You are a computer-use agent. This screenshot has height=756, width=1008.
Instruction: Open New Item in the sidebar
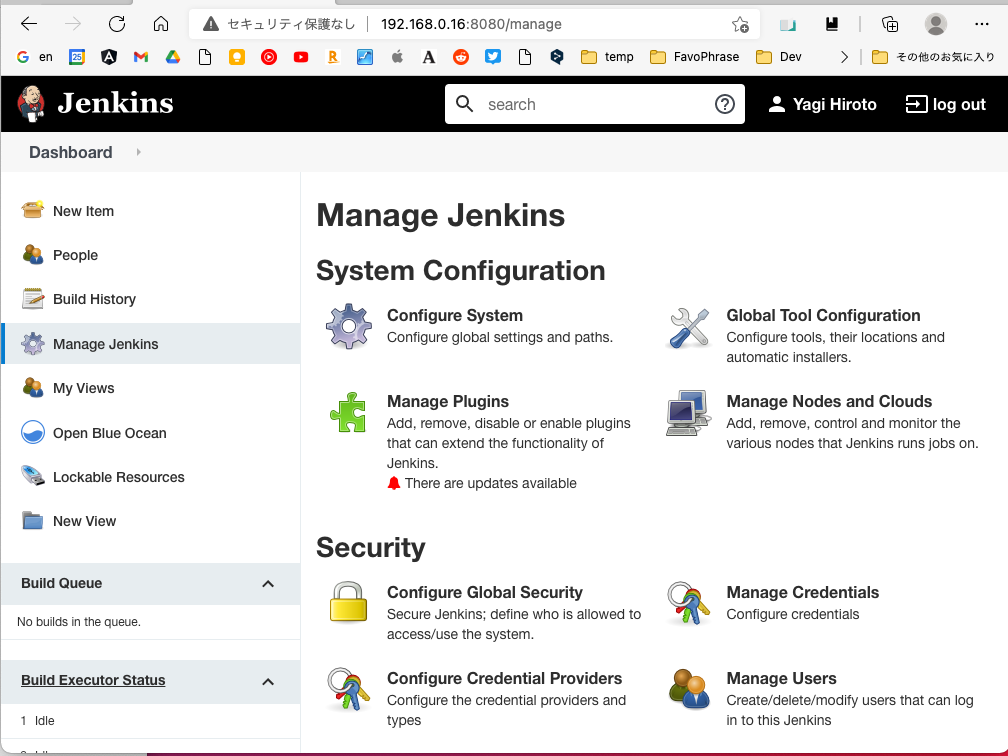tap(83, 211)
